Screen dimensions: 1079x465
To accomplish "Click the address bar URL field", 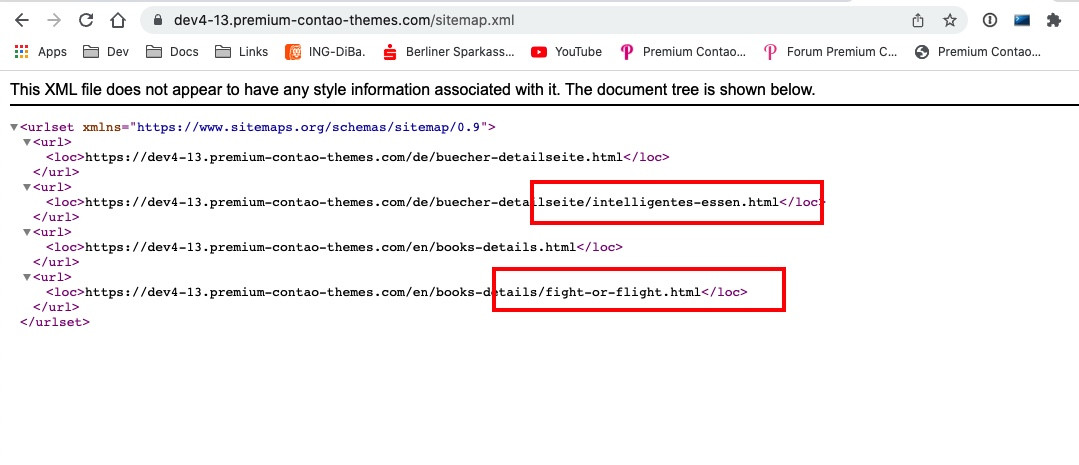I will (500, 20).
